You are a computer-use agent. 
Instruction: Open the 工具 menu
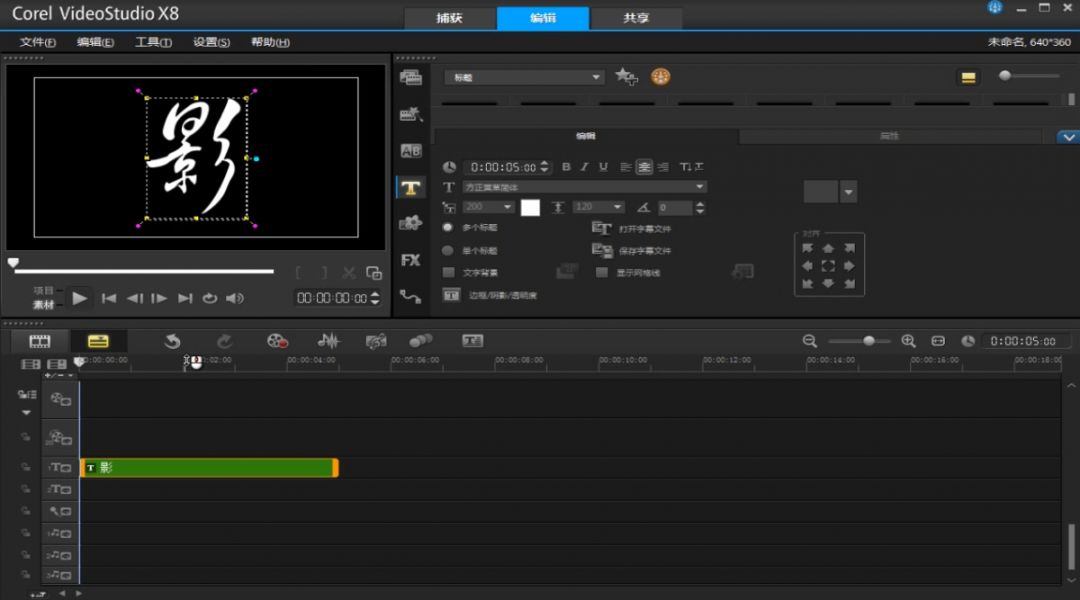(153, 42)
